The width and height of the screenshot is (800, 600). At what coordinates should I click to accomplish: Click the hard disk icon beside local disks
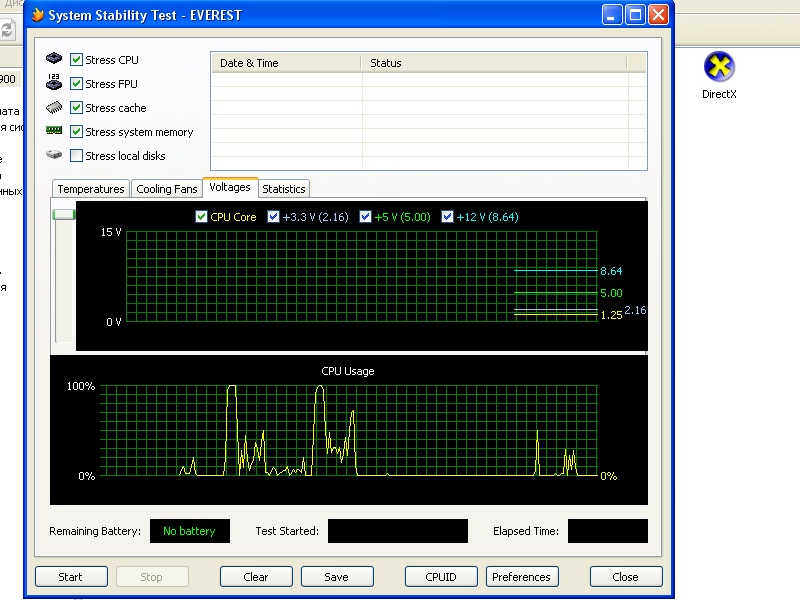coord(54,155)
